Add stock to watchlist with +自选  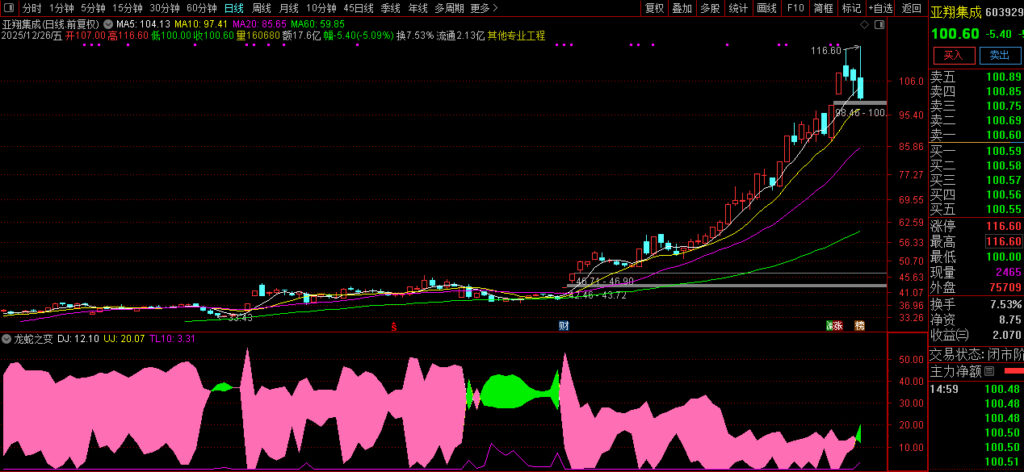[880, 8]
